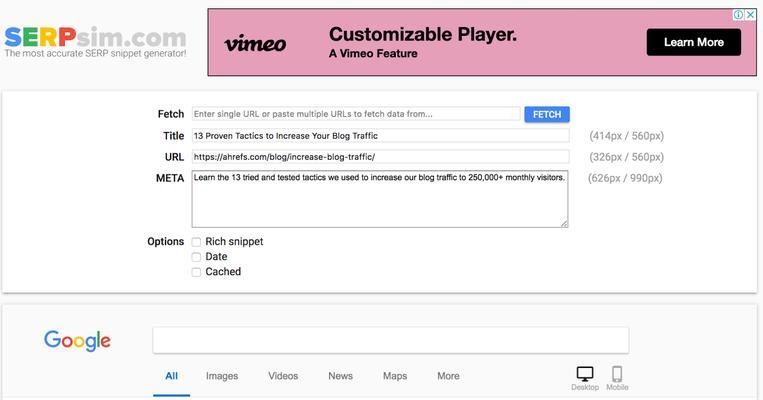Viewport: 763px width, 400px height.
Task: Switch to the All tab
Action: click(x=171, y=376)
